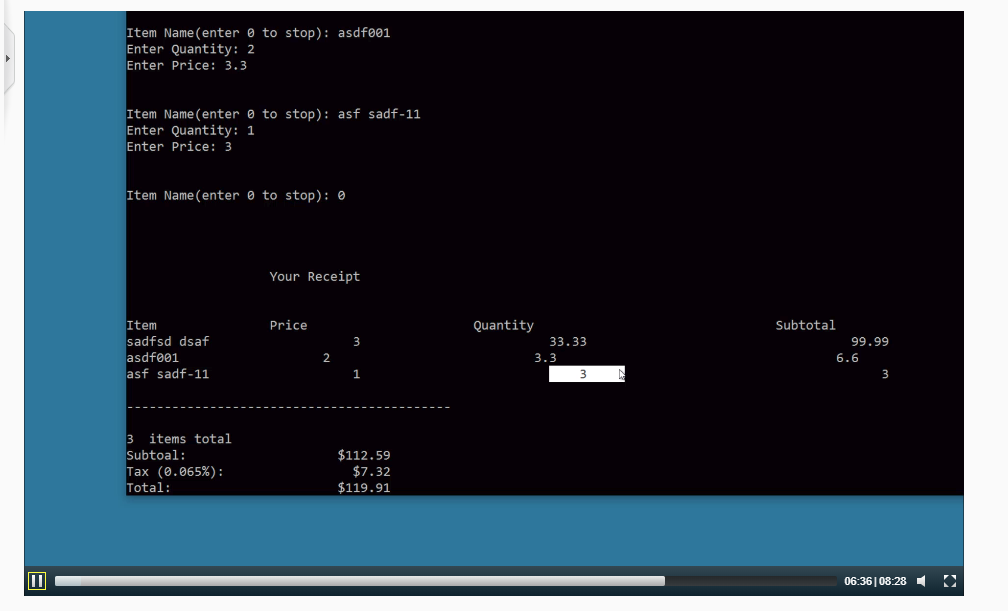Click the quantity input showing 3
This screenshot has width=1008, height=611.
pyautogui.click(x=585, y=373)
